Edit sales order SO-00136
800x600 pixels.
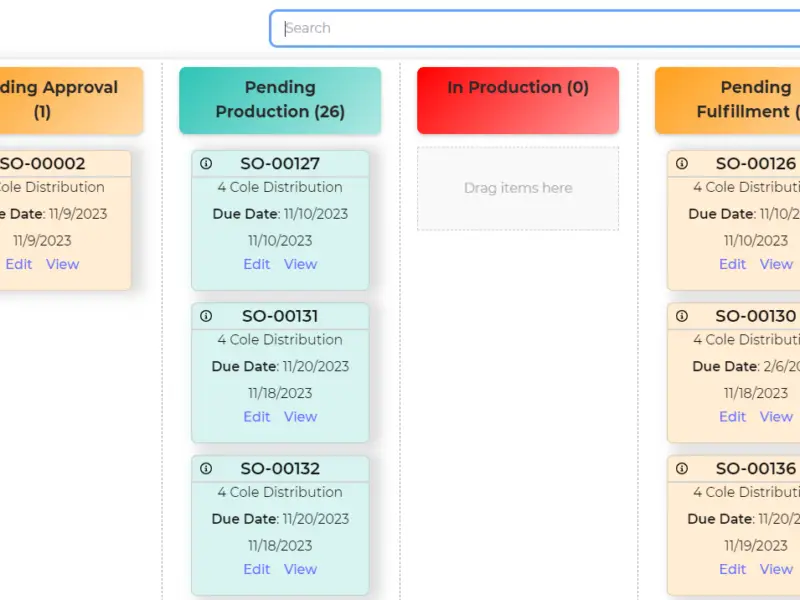pos(732,569)
